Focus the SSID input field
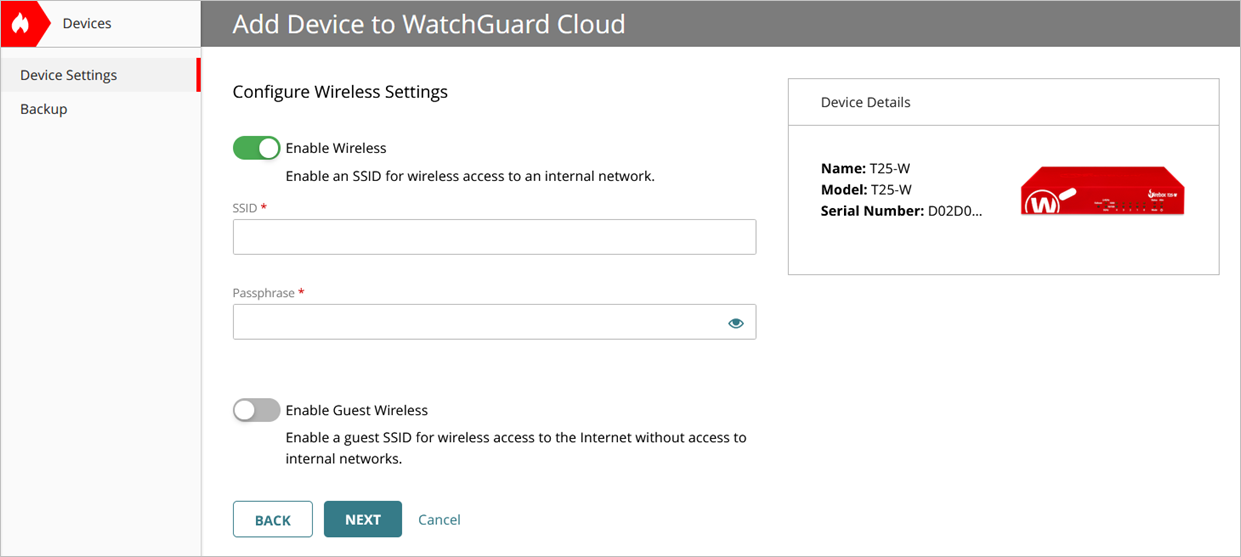This screenshot has width=1241, height=557. pos(494,237)
